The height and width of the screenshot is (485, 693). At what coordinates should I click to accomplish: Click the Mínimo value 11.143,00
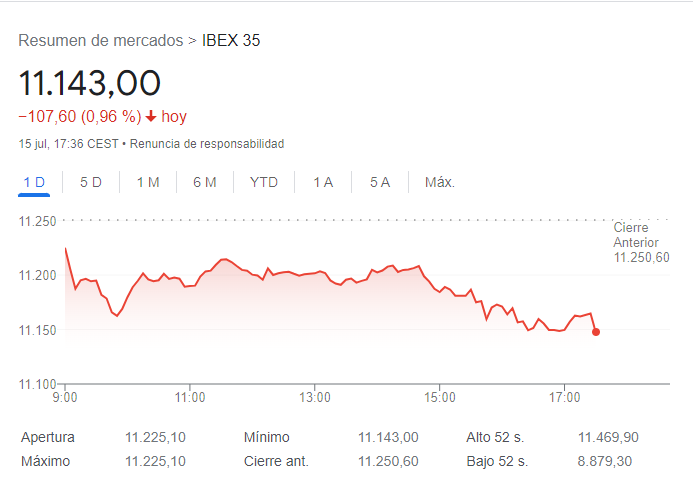click(x=388, y=437)
